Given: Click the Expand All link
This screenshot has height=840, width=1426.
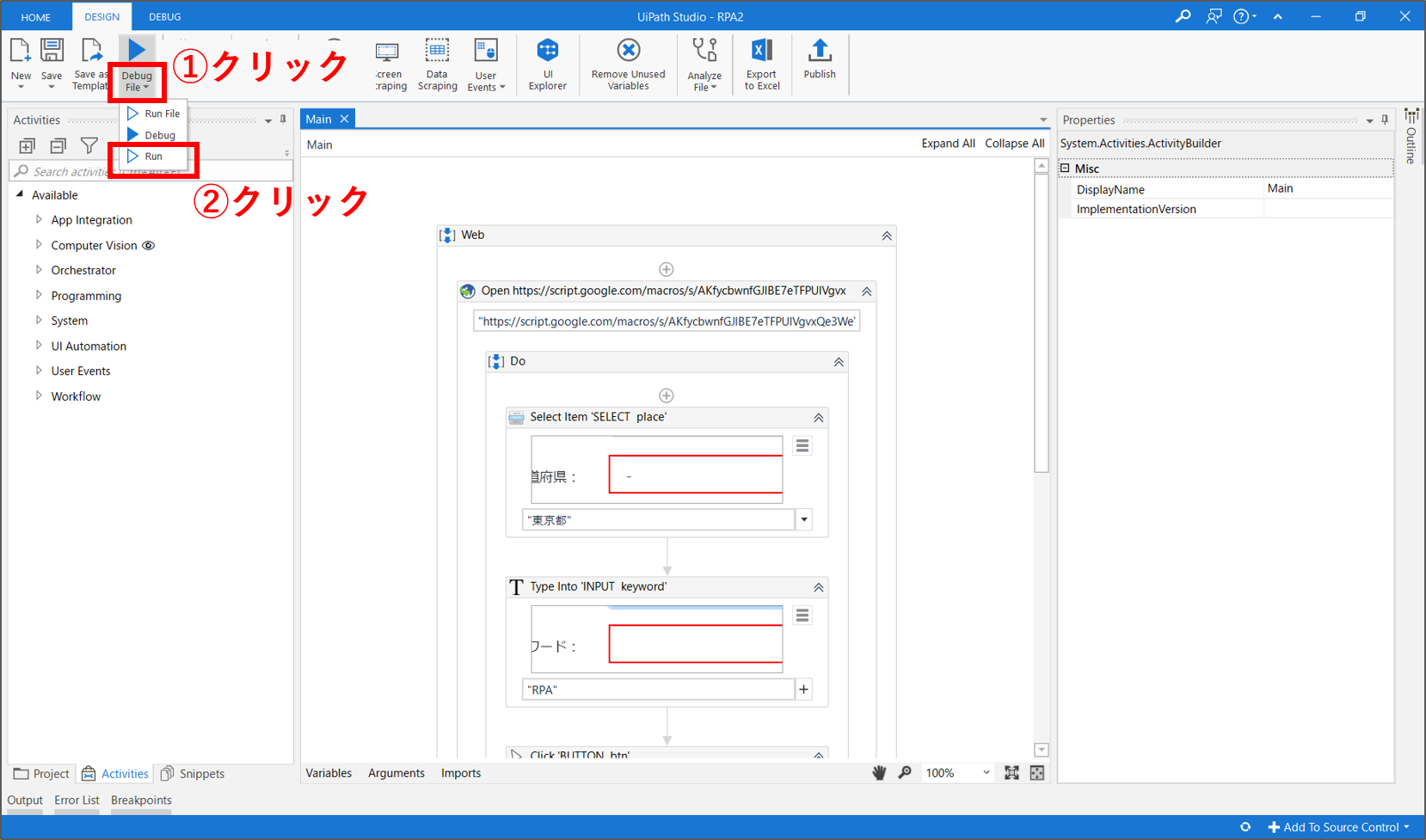Looking at the screenshot, I should pyautogui.click(x=948, y=144).
